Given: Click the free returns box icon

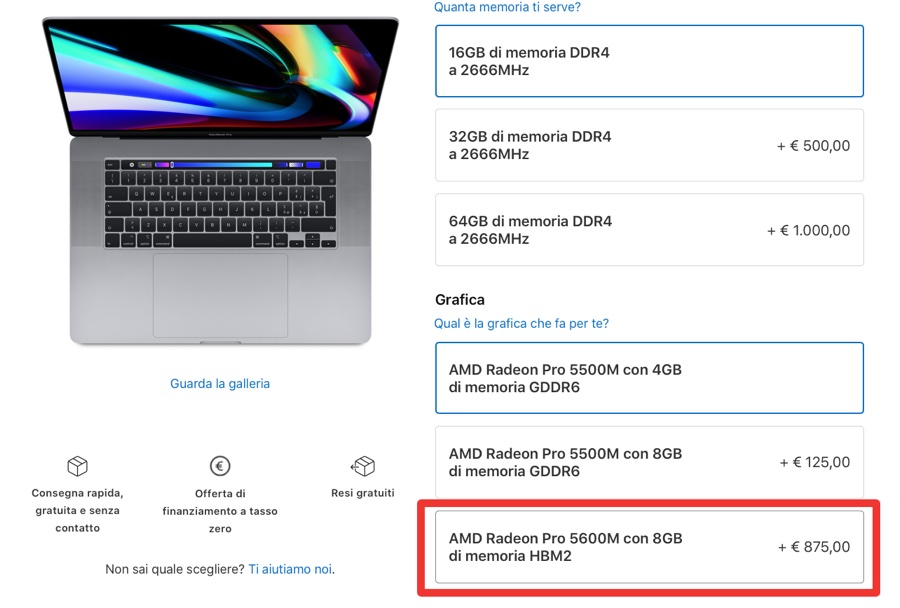Looking at the screenshot, I should [363, 466].
